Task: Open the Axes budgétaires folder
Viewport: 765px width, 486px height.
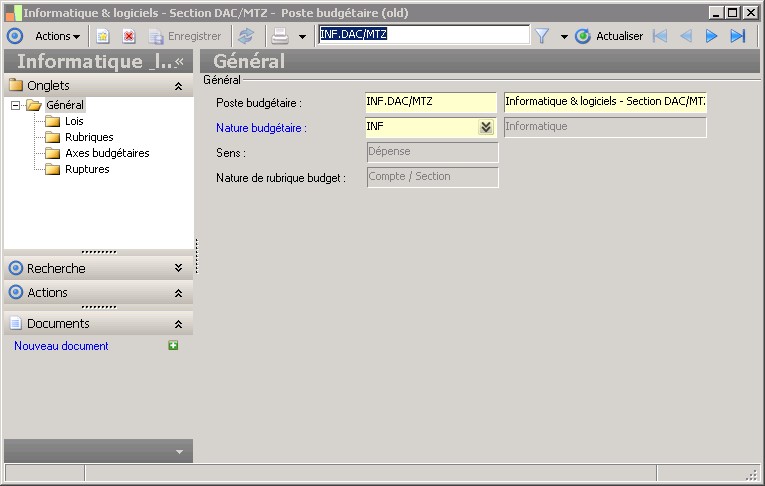Action: (107, 153)
